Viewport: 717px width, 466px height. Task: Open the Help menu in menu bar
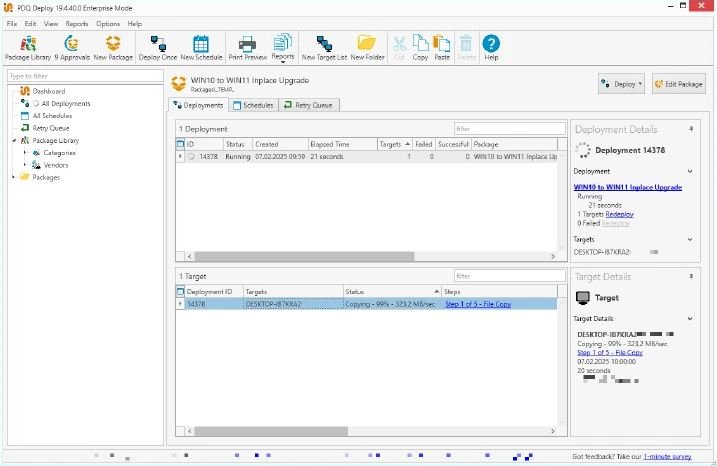tap(134, 24)
